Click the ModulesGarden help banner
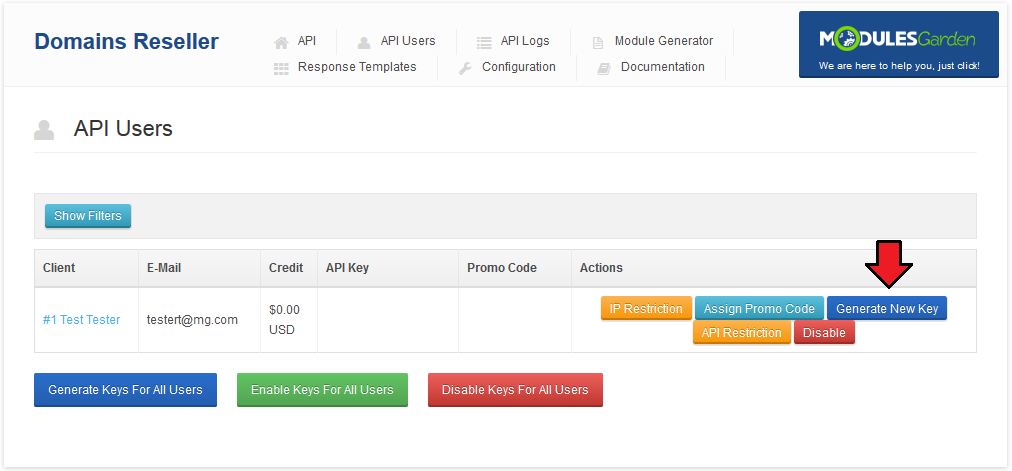Viewport: 1012px width, 471px height. tap(898, 45)
